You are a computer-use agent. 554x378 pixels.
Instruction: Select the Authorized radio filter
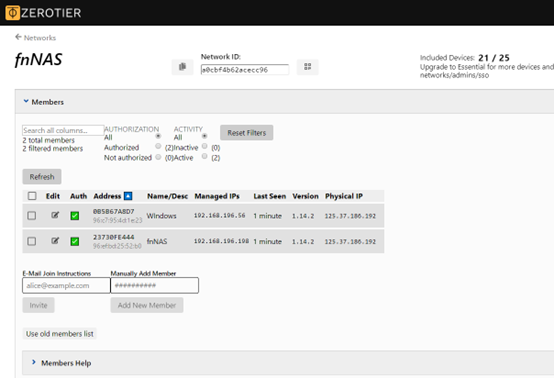click(x=158, y=146)
